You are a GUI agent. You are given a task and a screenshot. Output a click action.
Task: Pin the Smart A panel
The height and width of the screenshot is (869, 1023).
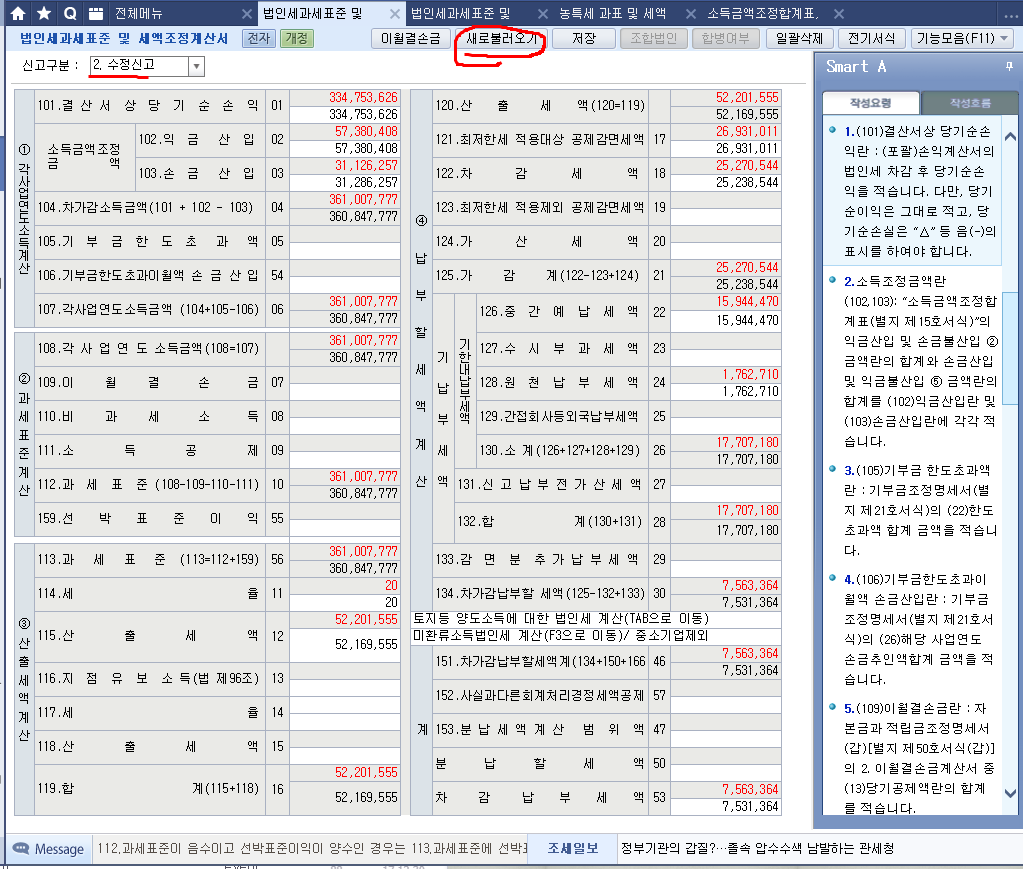[1009, 66]
